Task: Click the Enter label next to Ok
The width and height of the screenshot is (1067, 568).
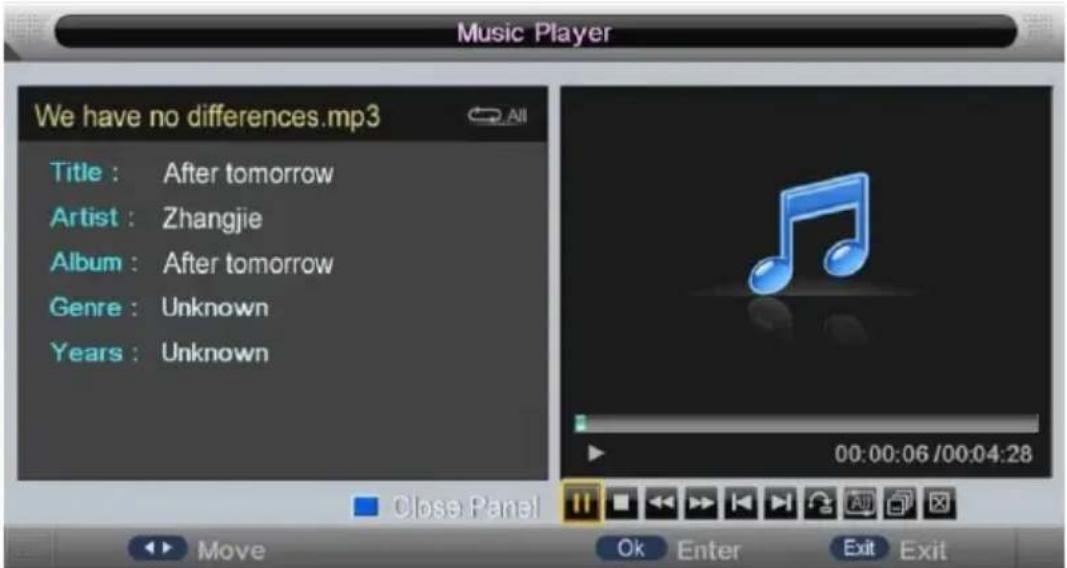Action: click(708, 550)
